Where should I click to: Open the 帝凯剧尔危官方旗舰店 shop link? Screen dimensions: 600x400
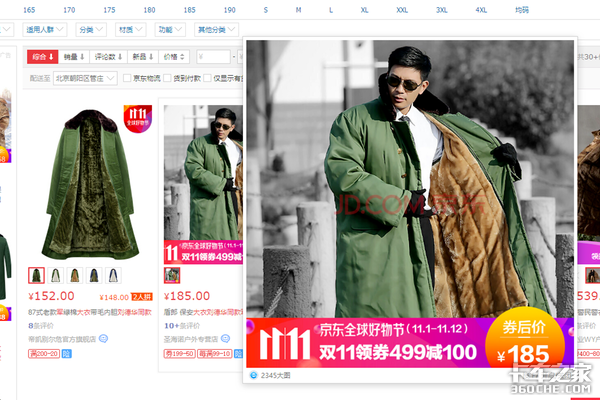click(x=62, y=339)
